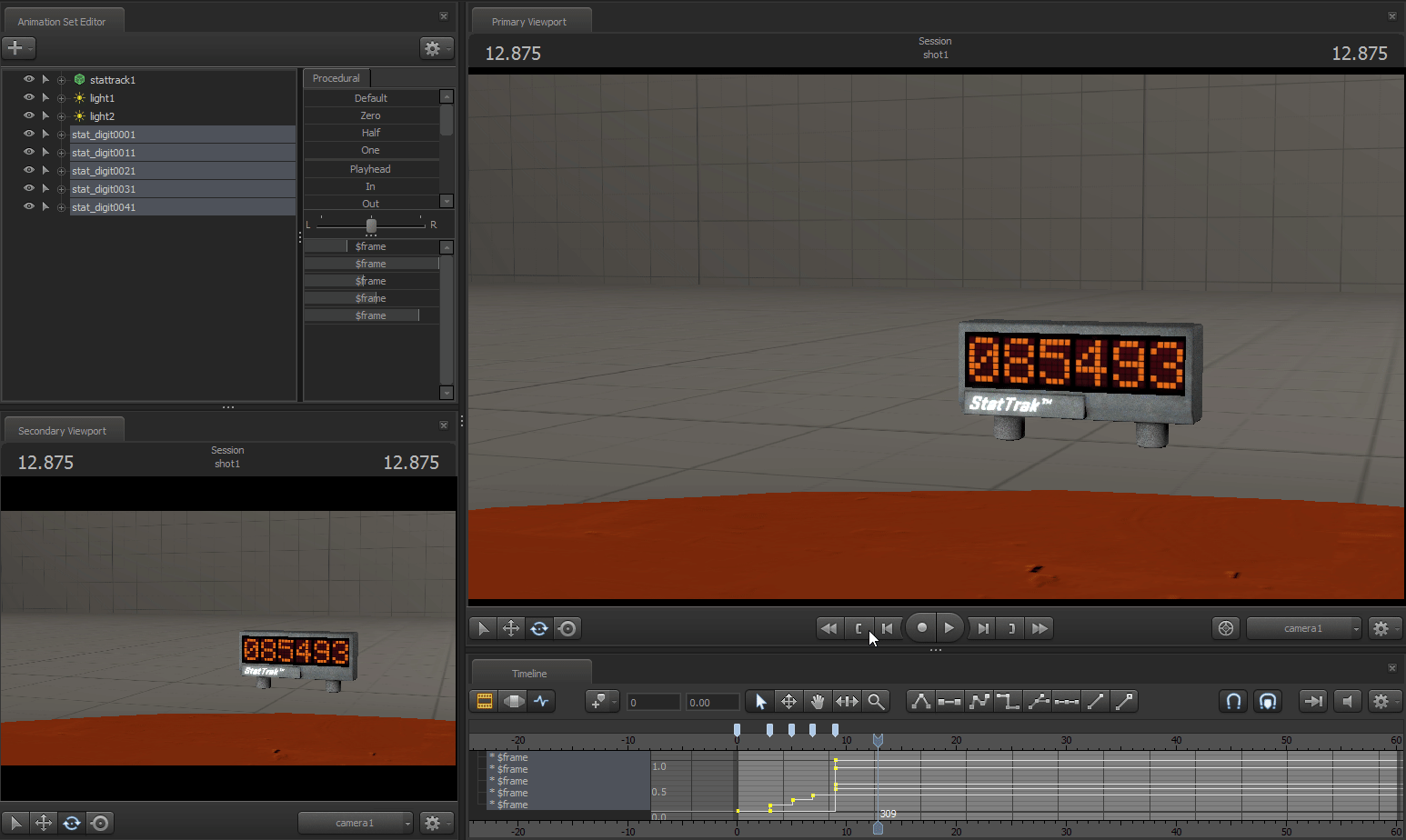
Task: Toggle selectability arrow for light2
Action: click(x=45, y=115)
